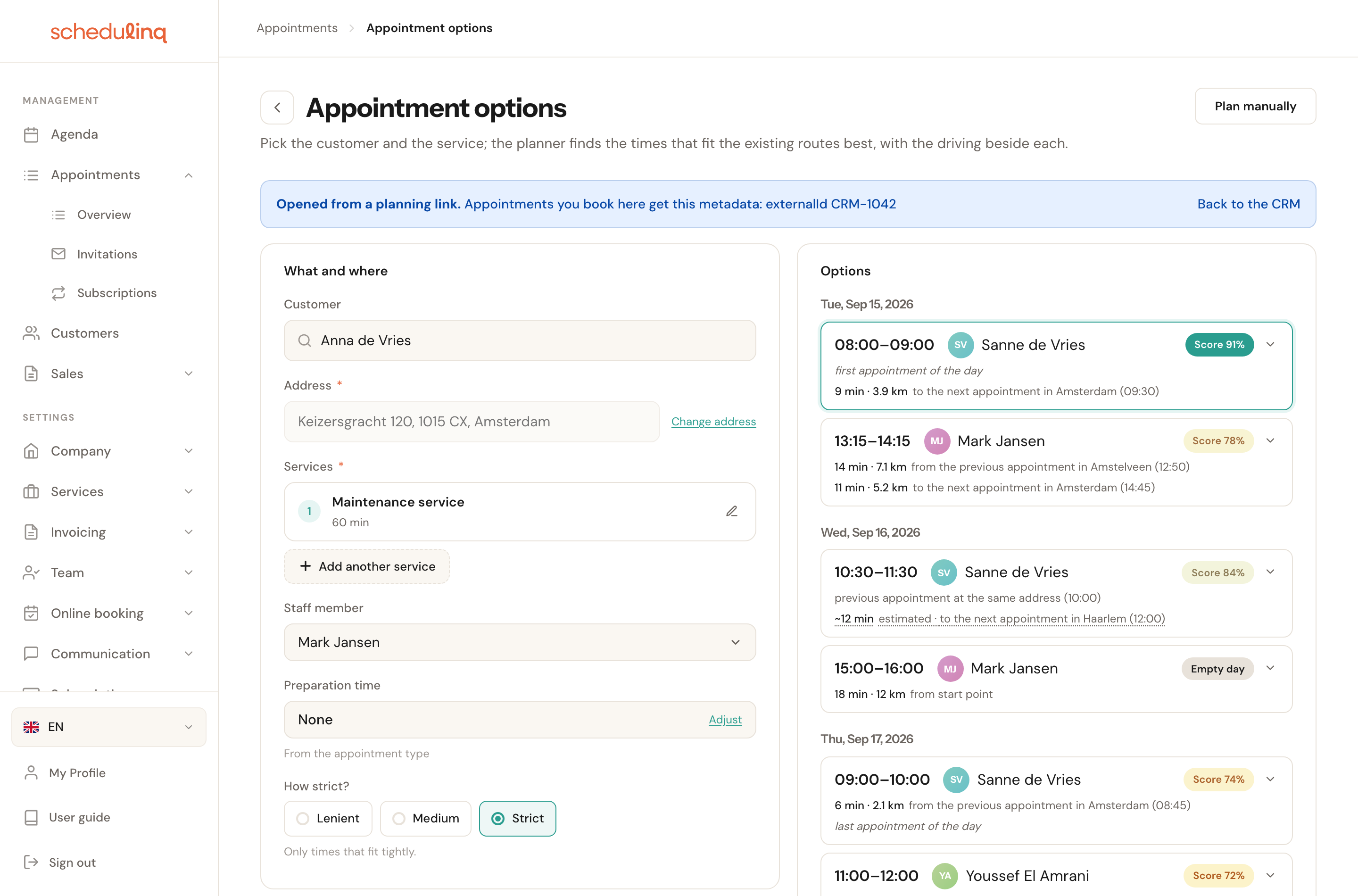Screen dimensions: 1358x896
Task: Click the Online booking calendar-check icon
Action: pyautogui.click(x=32, y=613)
